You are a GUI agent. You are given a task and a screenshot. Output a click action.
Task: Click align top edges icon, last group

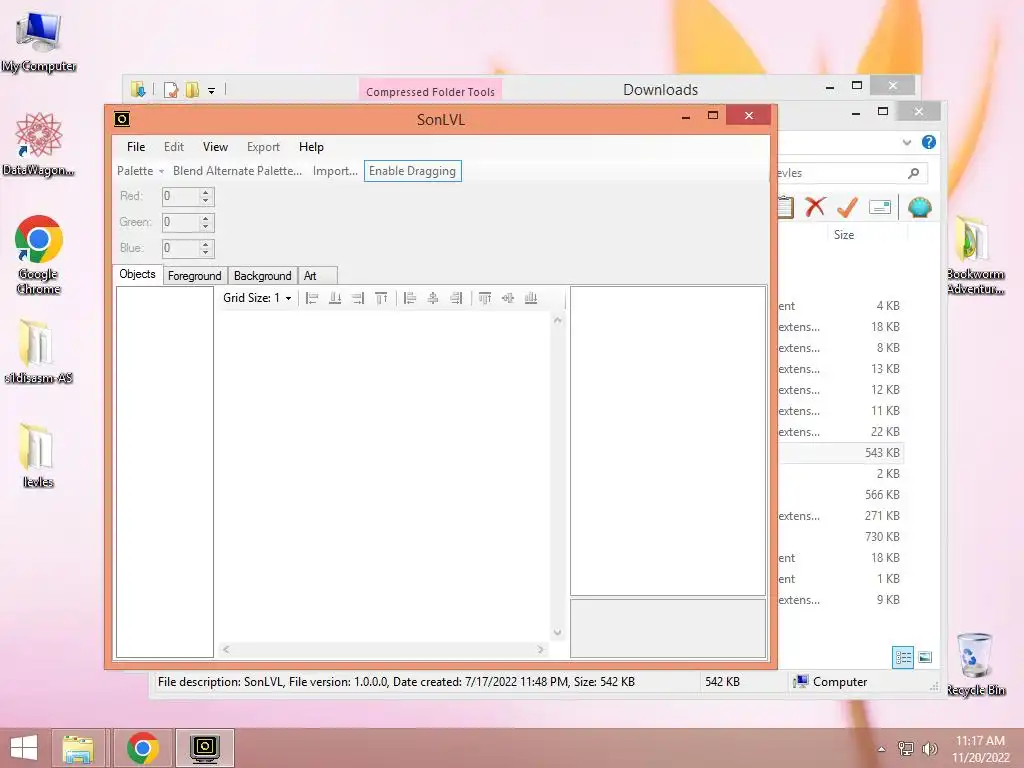[485, 298]
